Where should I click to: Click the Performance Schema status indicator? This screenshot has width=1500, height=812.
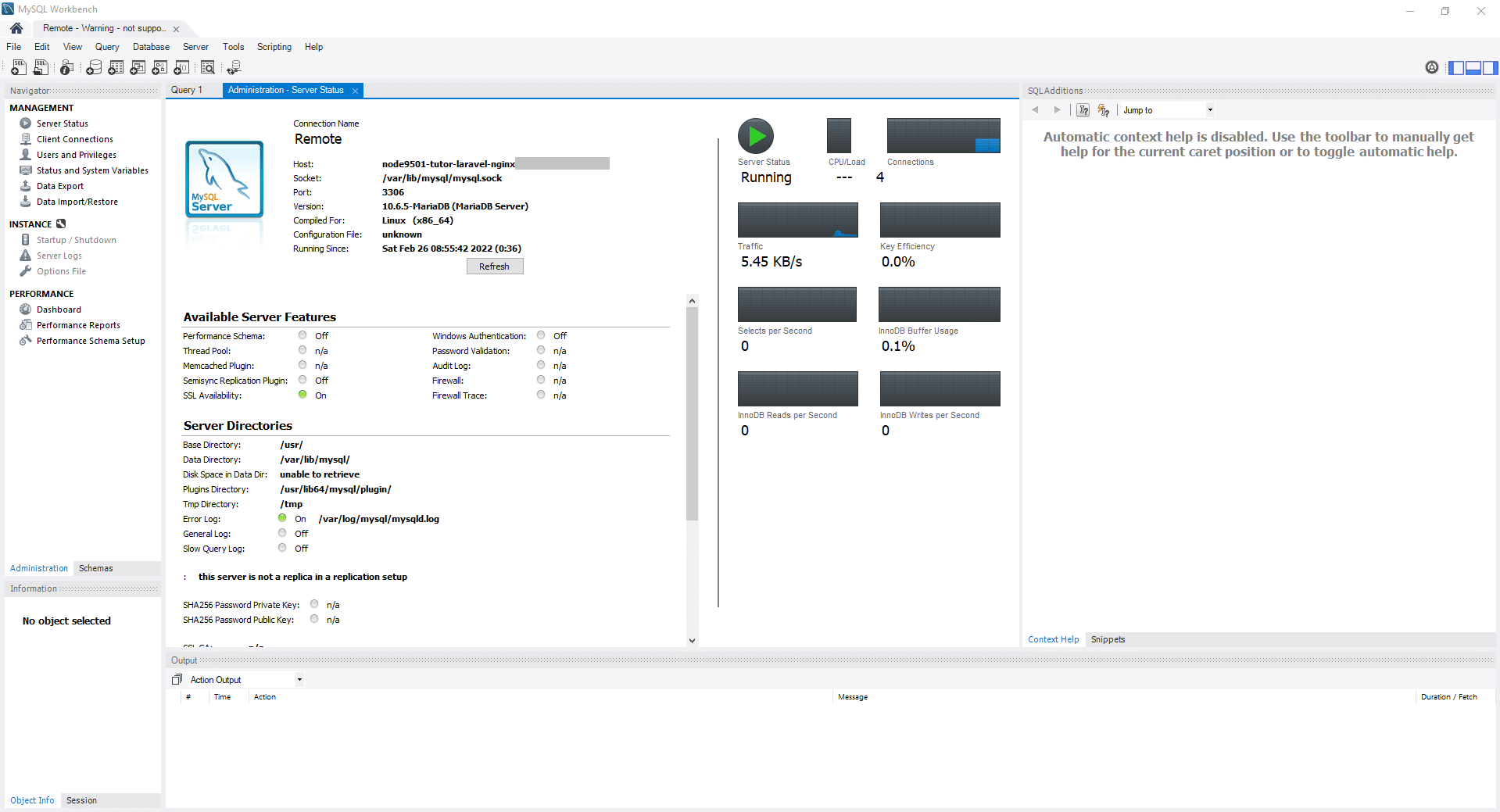point(303,335)
